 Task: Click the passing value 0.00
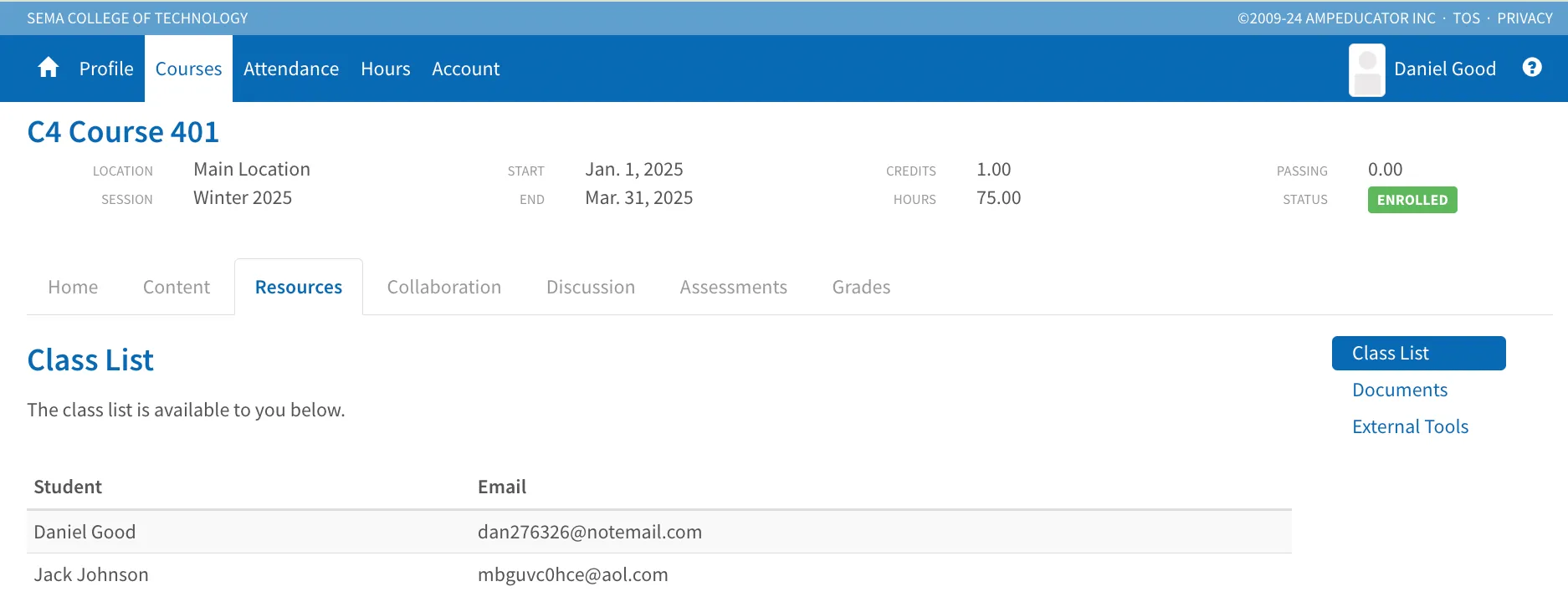(x=1386, y=169)
